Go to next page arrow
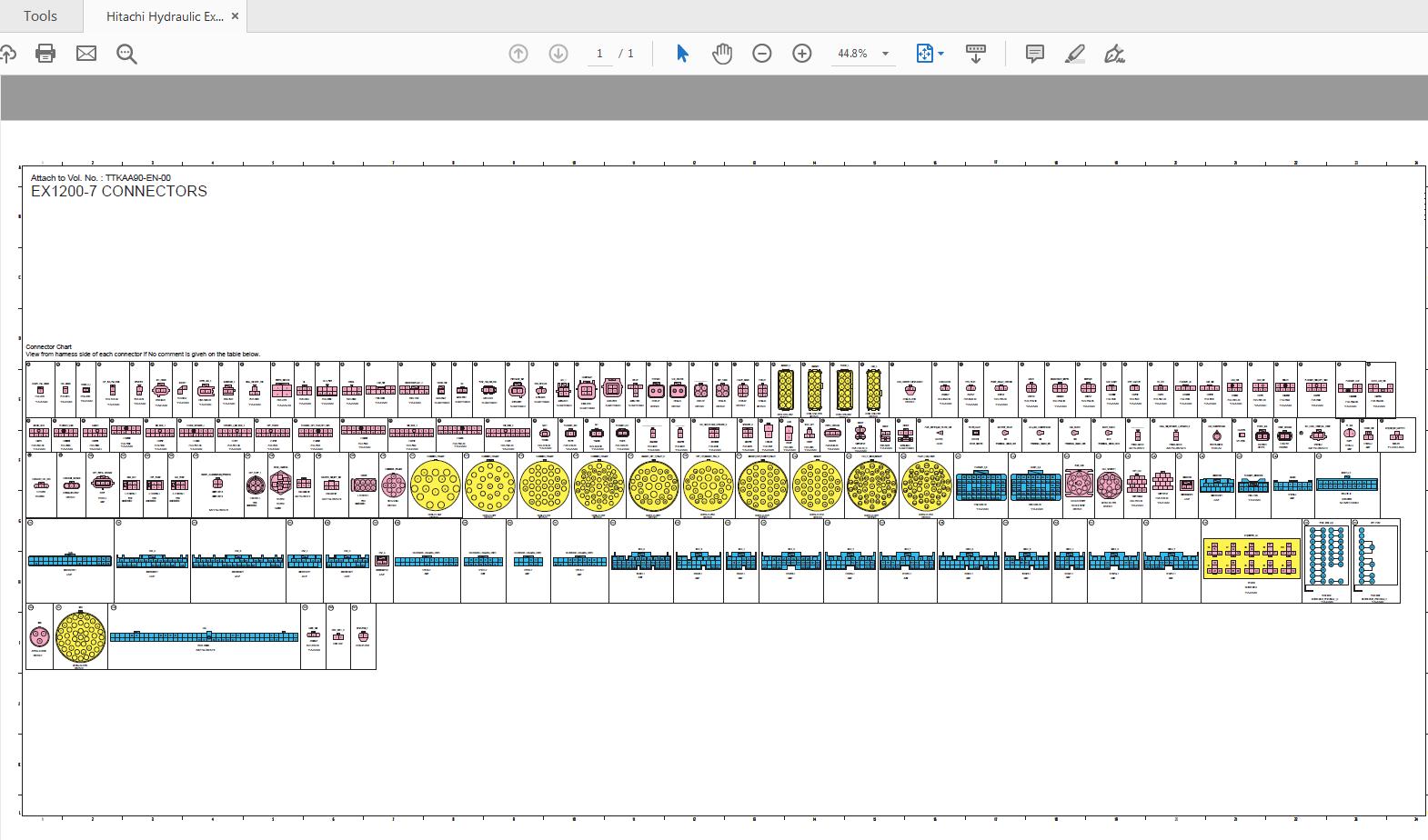 [558, 54]
